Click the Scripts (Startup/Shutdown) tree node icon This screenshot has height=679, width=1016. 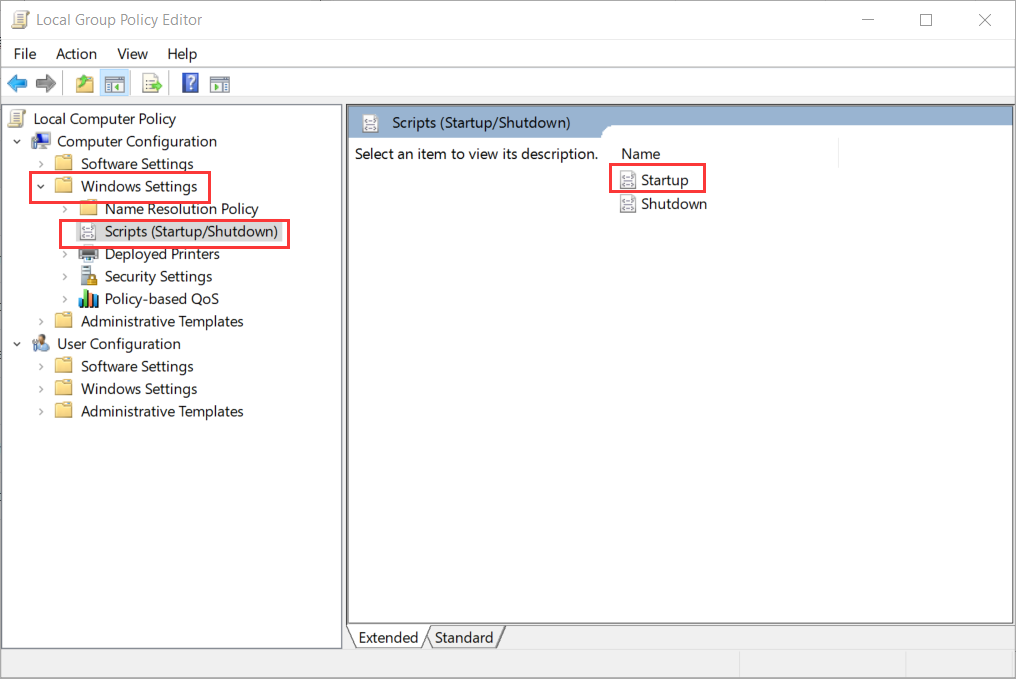(88, 231)
